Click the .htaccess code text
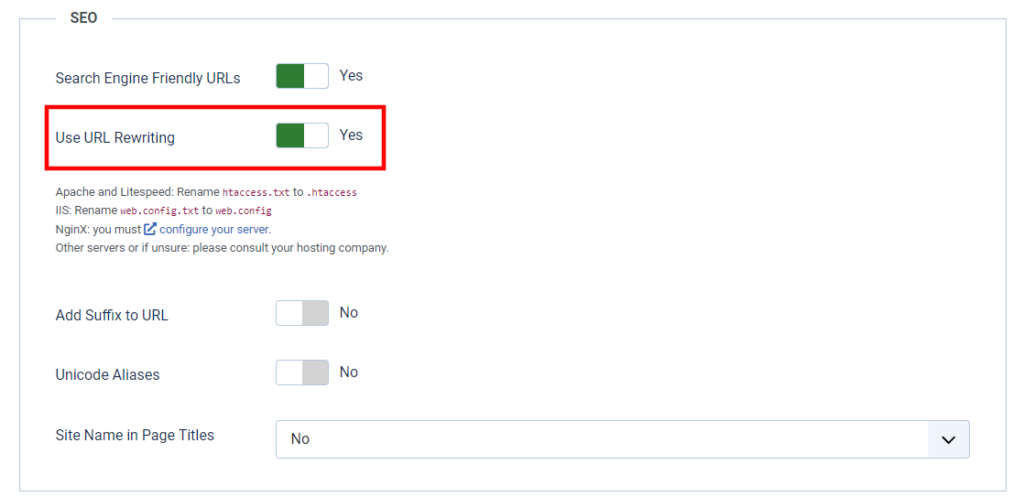The height and width of the screenshot is (497, 1024). click(x=331, y=192)
